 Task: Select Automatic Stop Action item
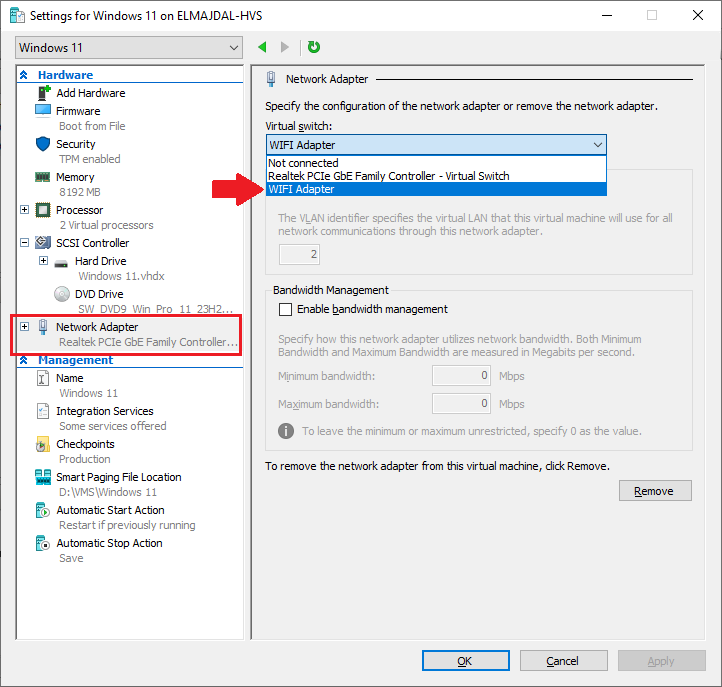[x=109, y=543]
